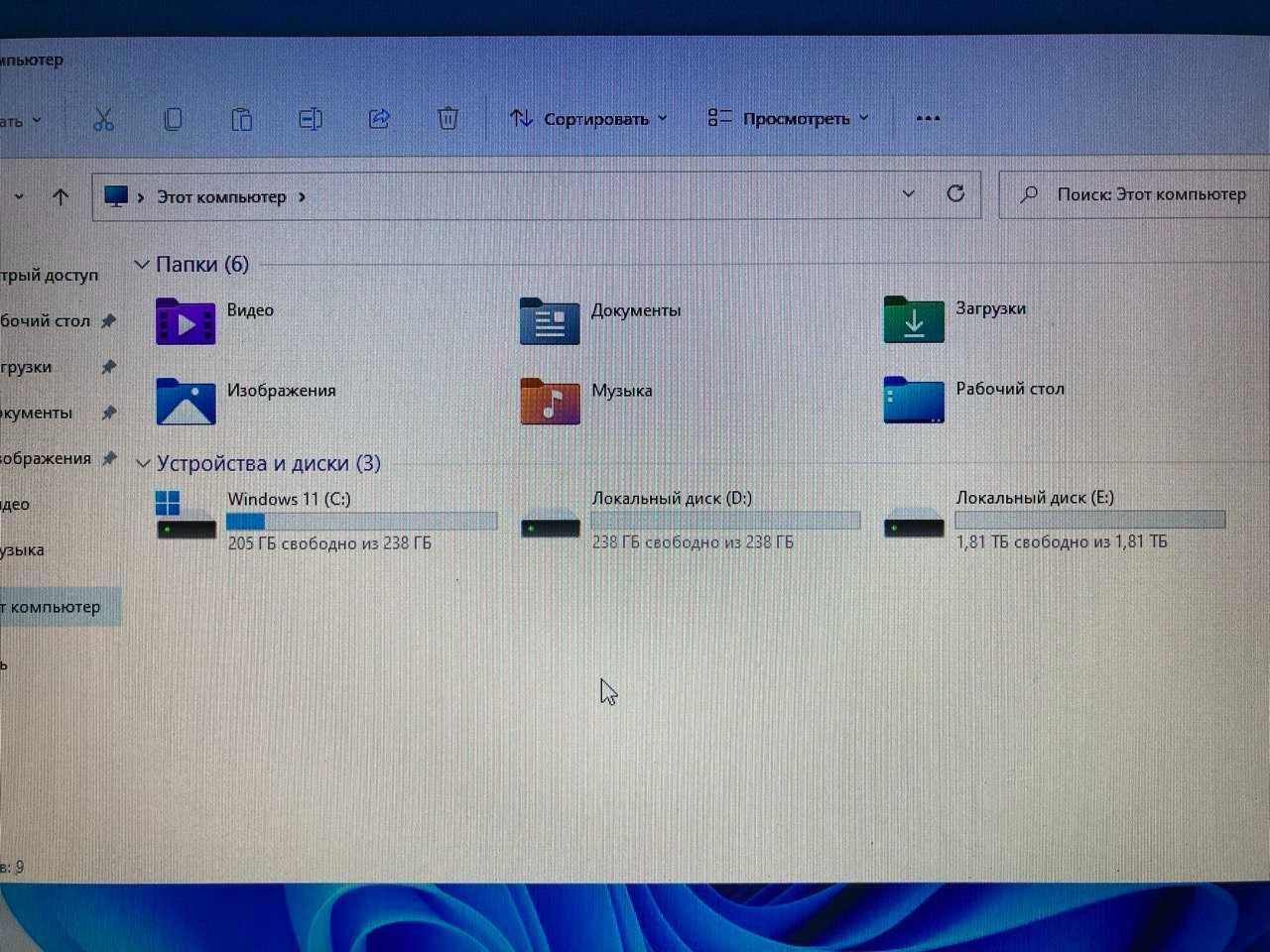This screenshot has width=1270, height=952.
Task: Click the Copy icon in toolbar
Action: click(173, 119)
